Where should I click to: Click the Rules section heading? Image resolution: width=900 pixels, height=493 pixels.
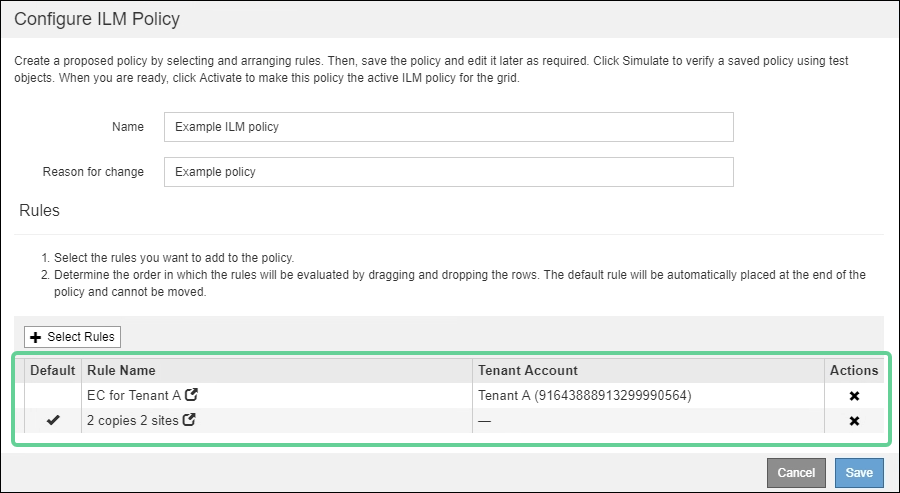[x=40, y=210]
